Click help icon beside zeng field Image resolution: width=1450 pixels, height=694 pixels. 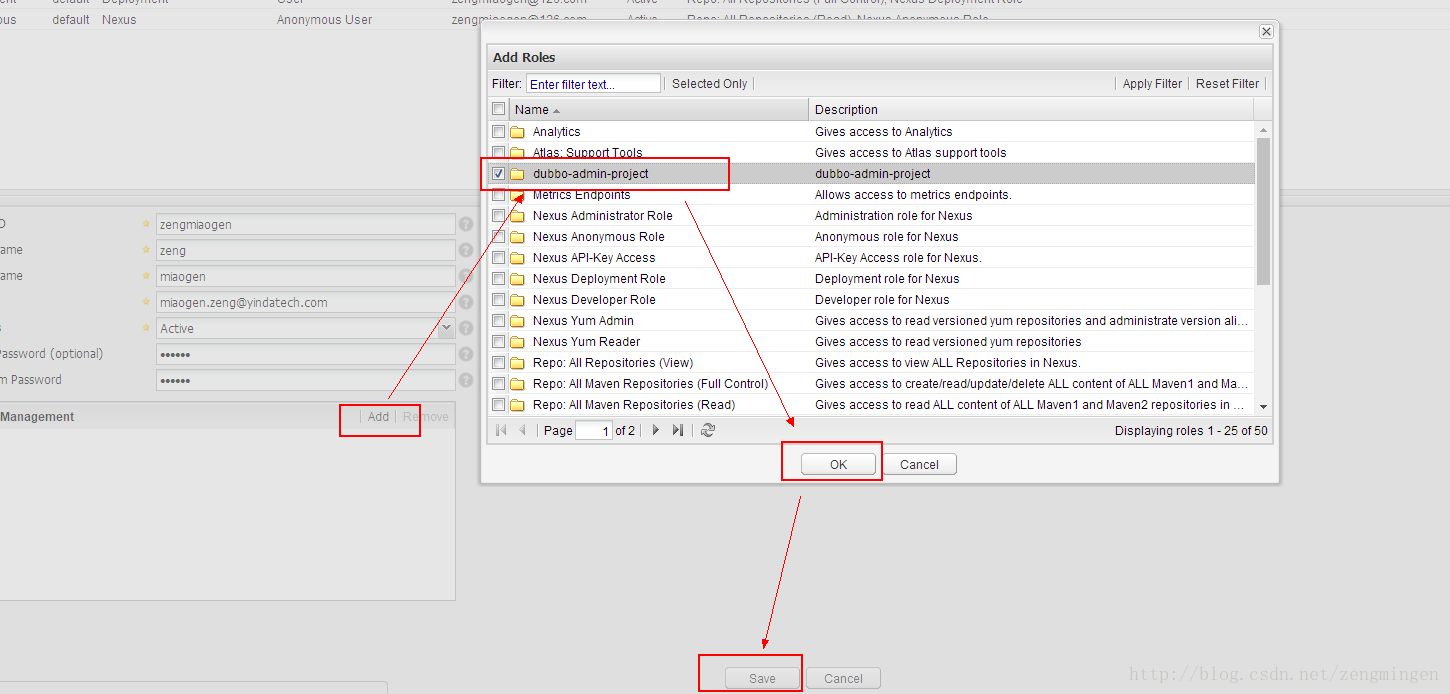pos(465,251)
